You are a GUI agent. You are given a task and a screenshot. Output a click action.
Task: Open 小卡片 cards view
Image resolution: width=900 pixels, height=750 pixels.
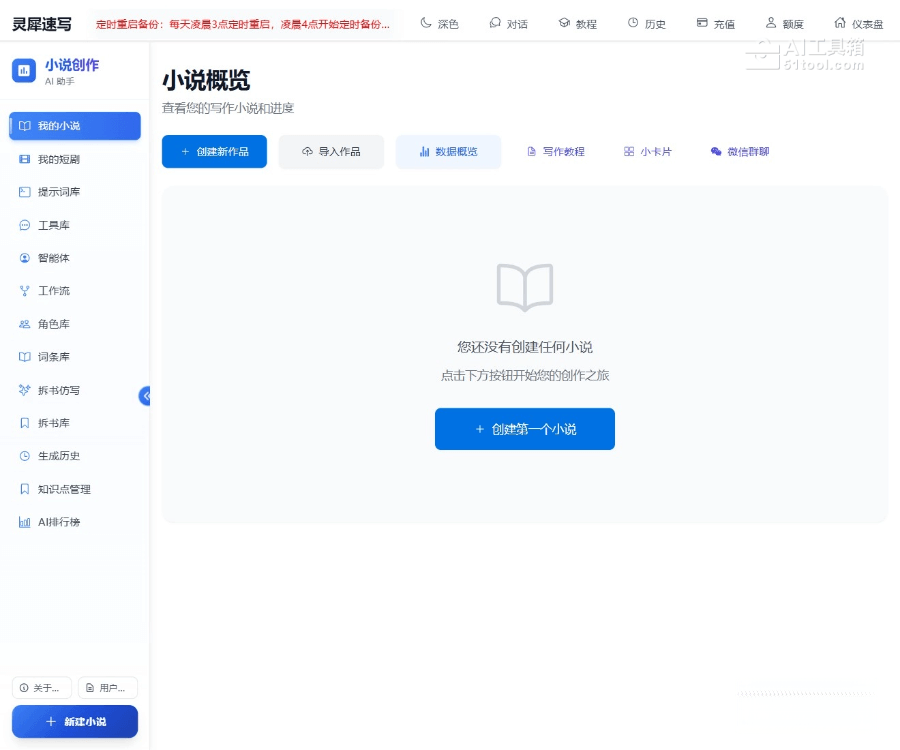(648, 152)
